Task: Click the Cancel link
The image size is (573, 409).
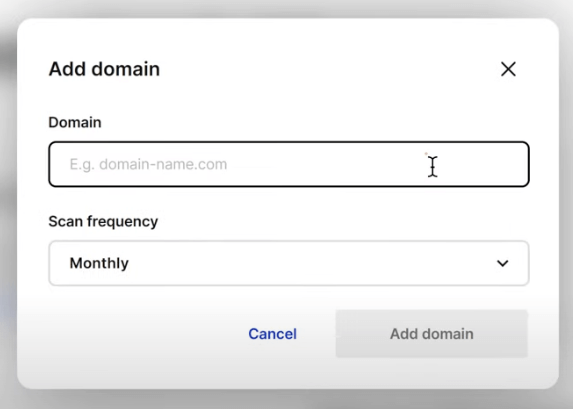Action: (272, 334)
